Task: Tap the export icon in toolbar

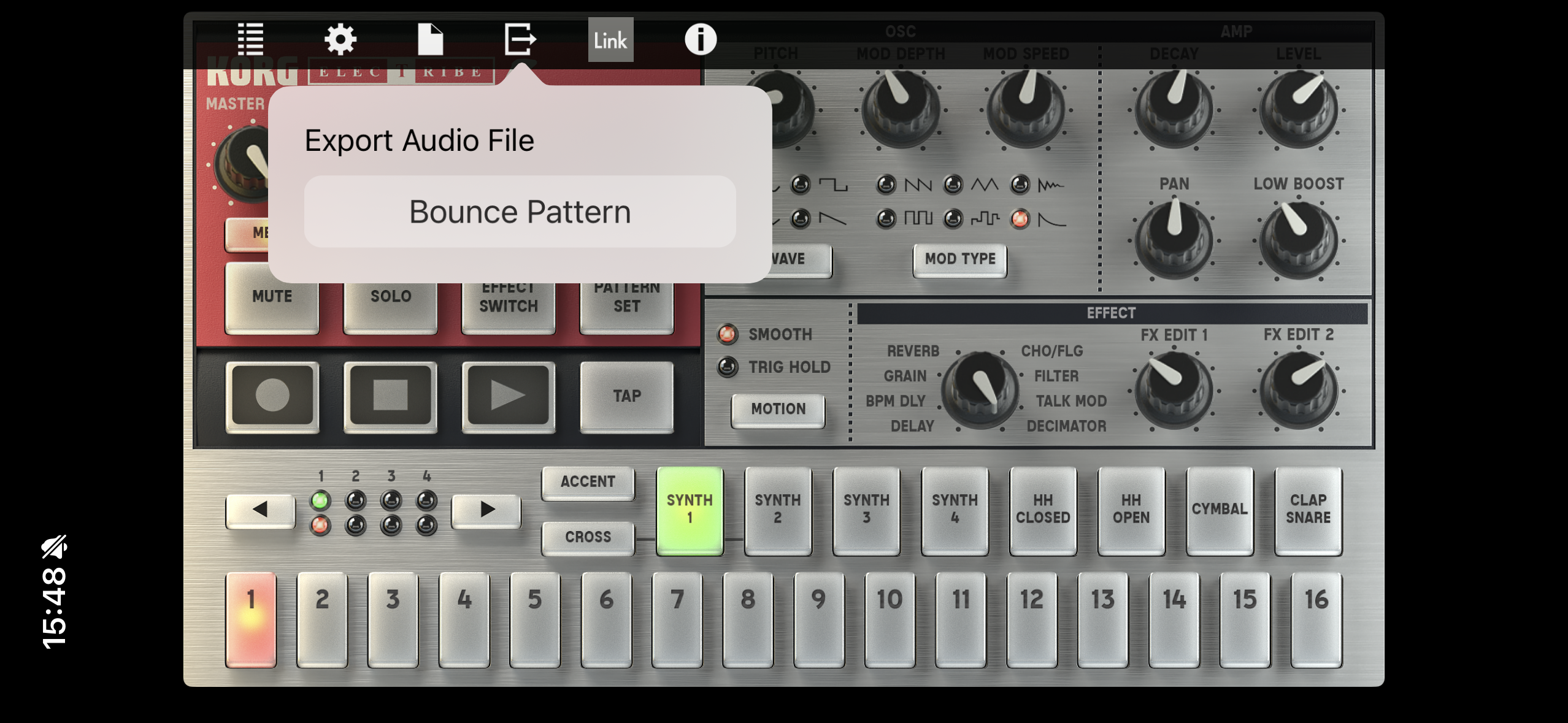Action: (520, 40)
